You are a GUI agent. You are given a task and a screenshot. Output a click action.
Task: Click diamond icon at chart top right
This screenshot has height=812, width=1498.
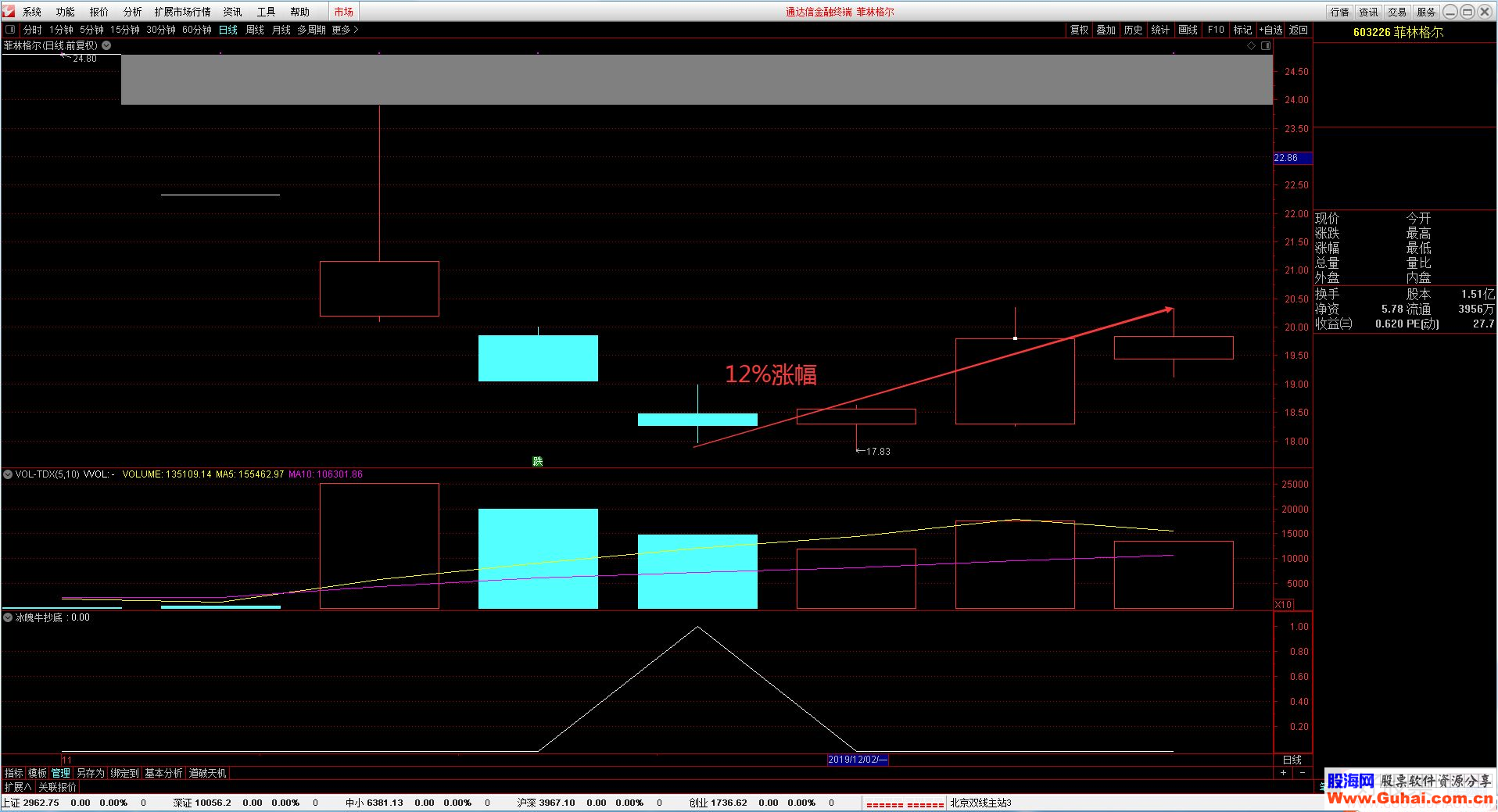coord(1251,45)
